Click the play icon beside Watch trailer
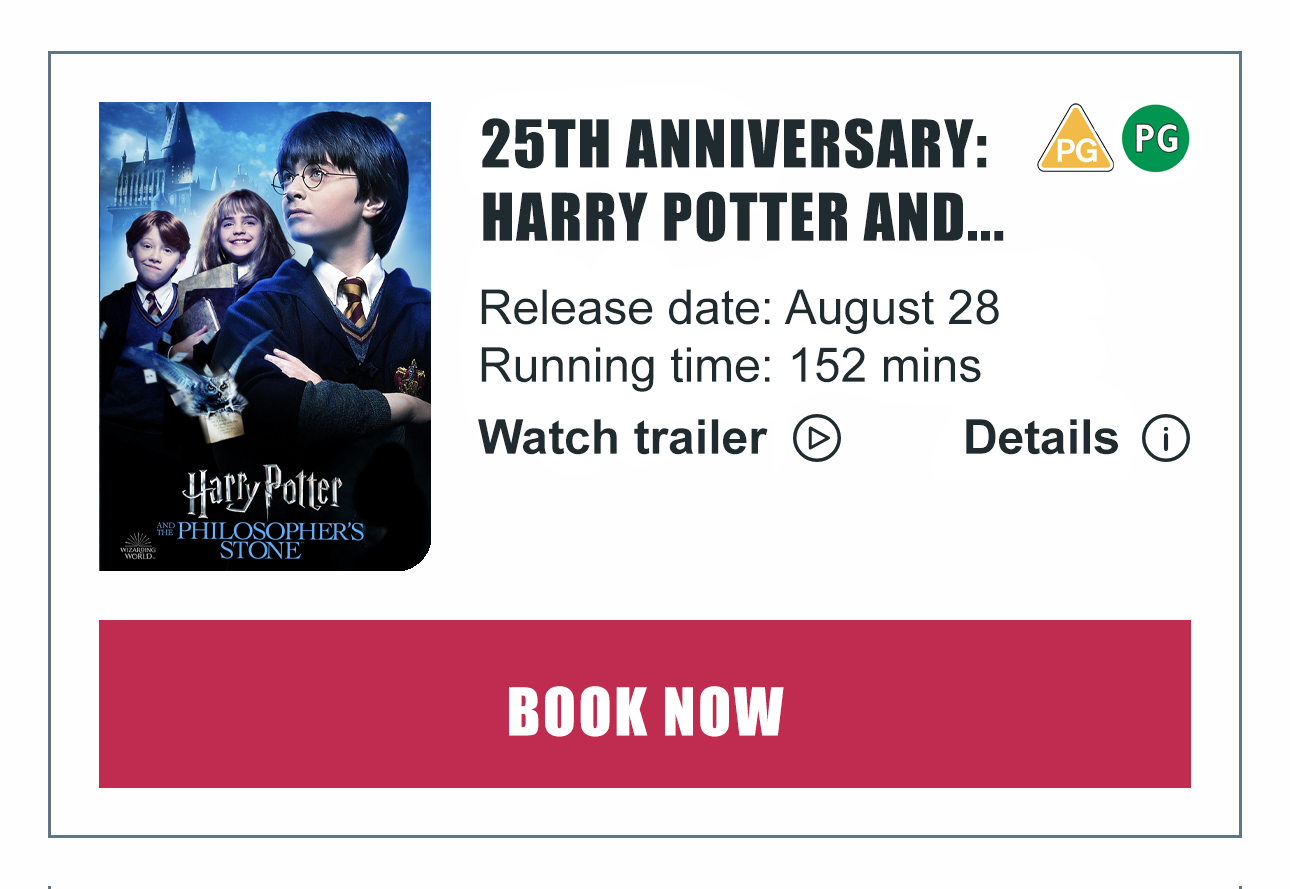This screenshot has width=1290, height=889. pos(817,439)
